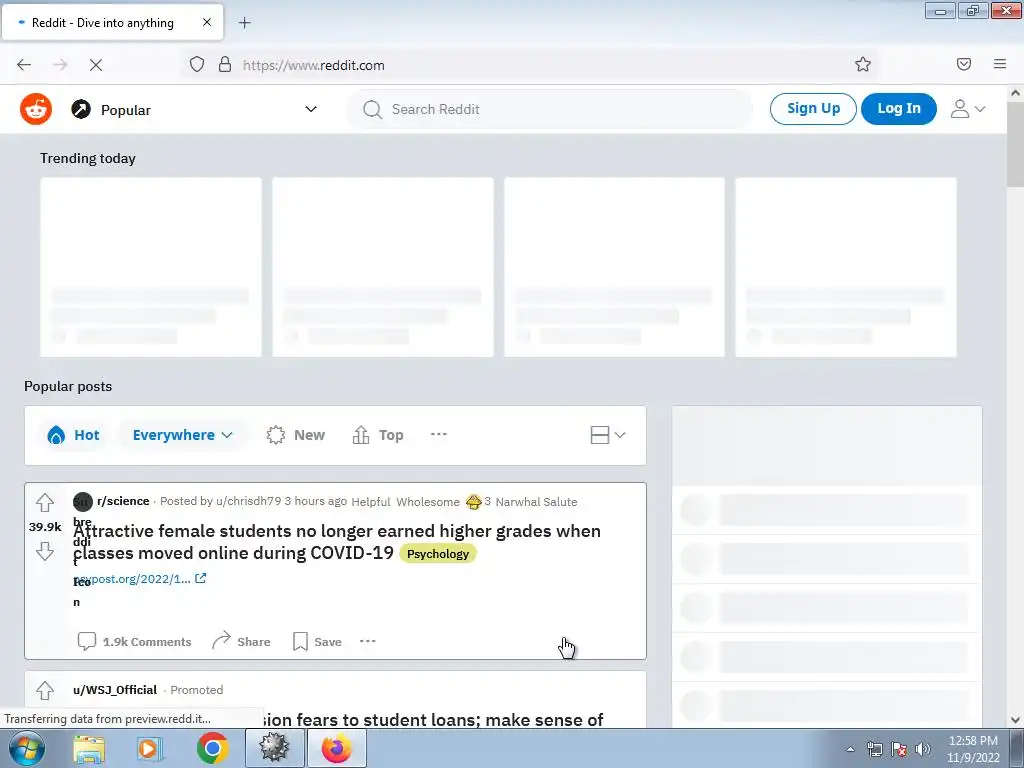Click the Popular arrow icon in header

click(x=81, y=109)
